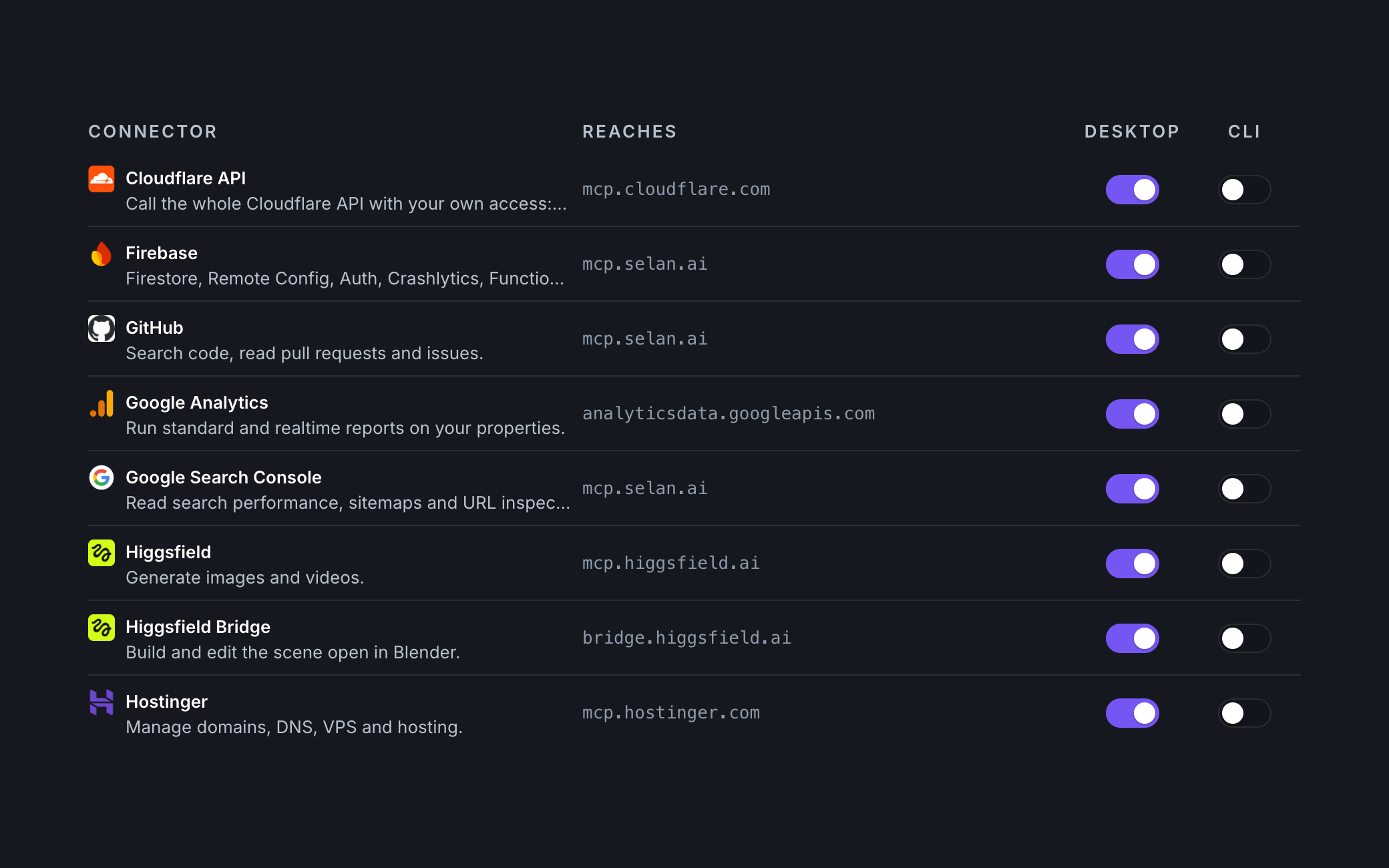
Task: Click mcp.hostinger.com host text
Action: (x=671, y=713)
